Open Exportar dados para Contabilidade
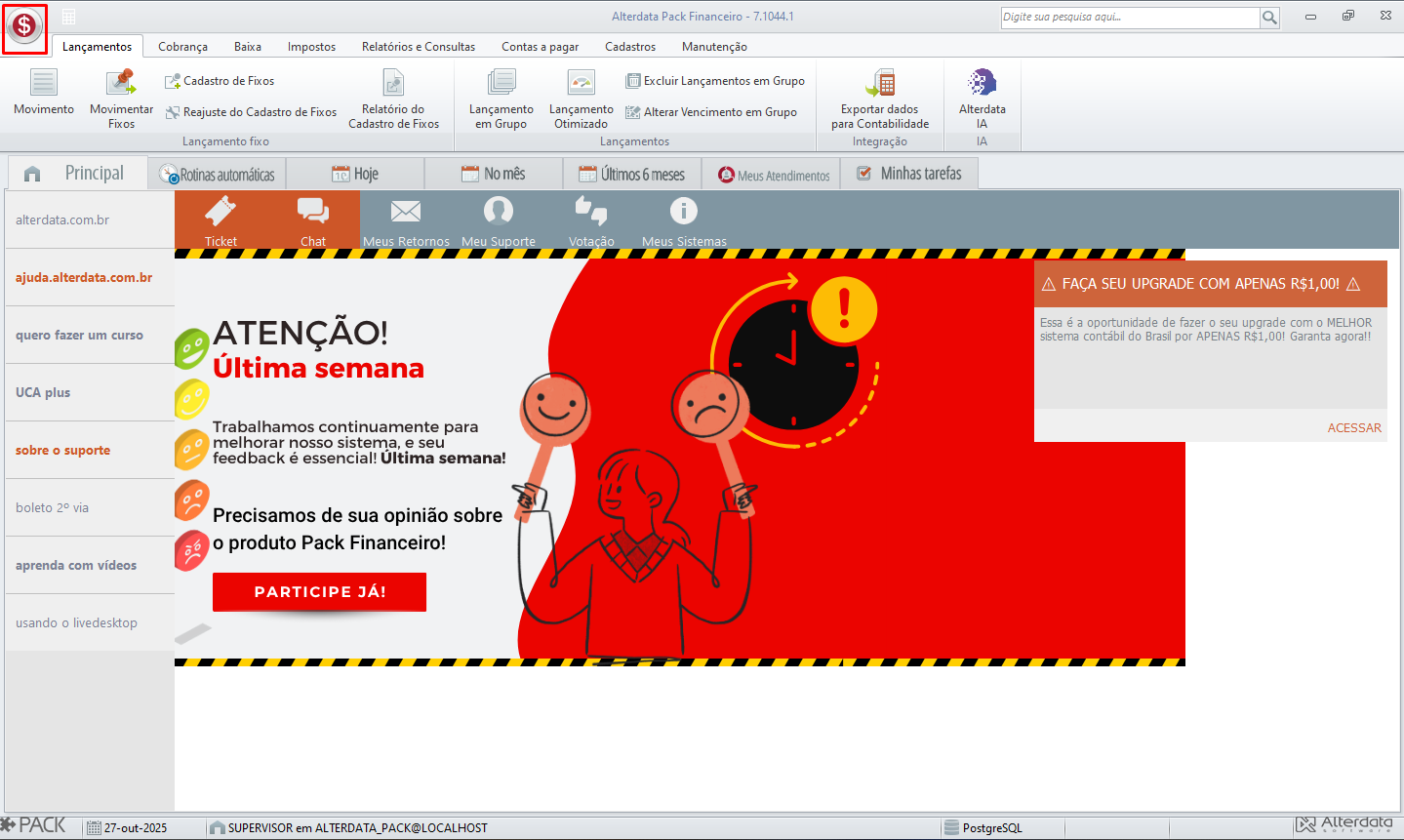 (880, 99)
